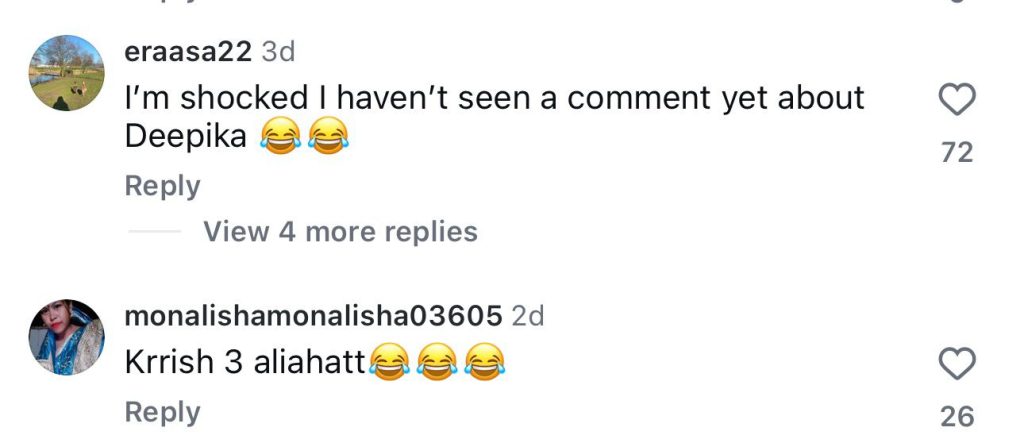Image resolution: width=1024 pixels, height=439 pixels.
Task: Click the first laughing emoji after Deepika
Action: (x=279, y=138)
